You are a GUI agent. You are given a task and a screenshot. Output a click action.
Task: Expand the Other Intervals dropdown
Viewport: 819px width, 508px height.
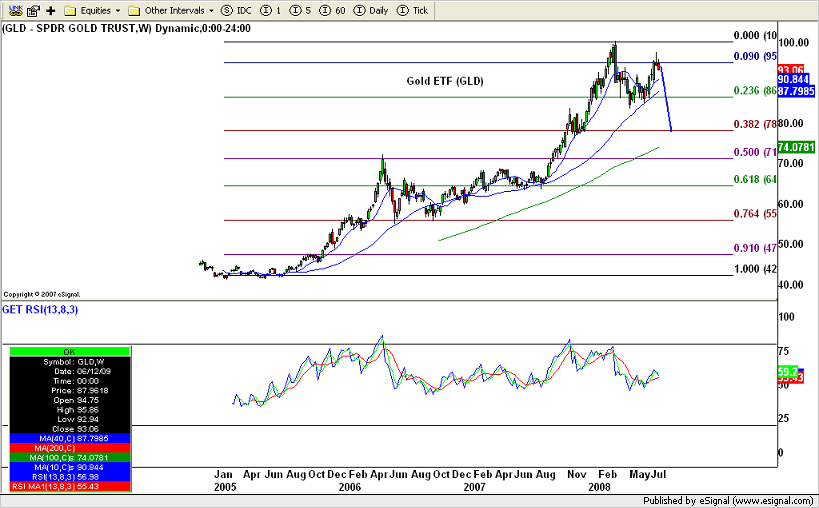(171, 10)
